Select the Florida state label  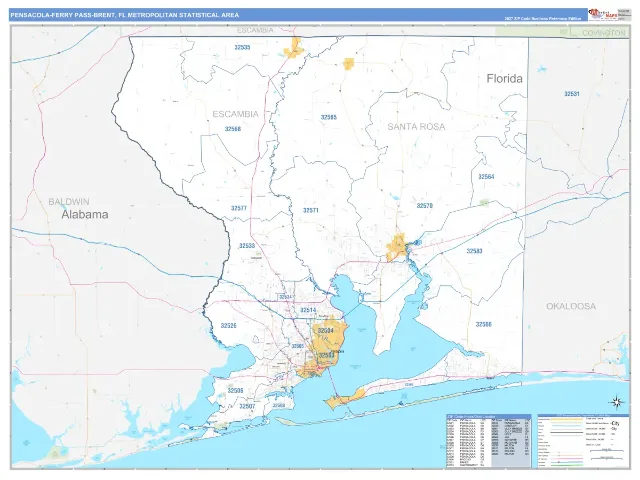(x=504, y=78)
